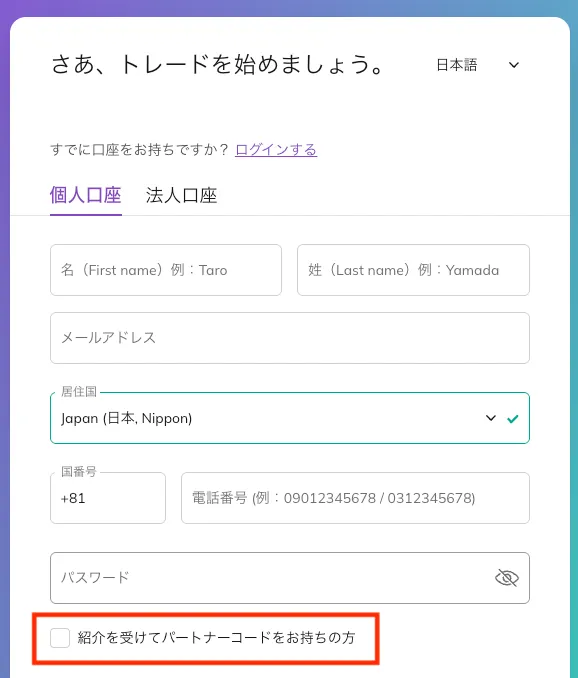Viewport: 578px width, 678px height.
Task: Toggle password visibility eye icon
Action: pyautogui.click(x=506, y=578)
